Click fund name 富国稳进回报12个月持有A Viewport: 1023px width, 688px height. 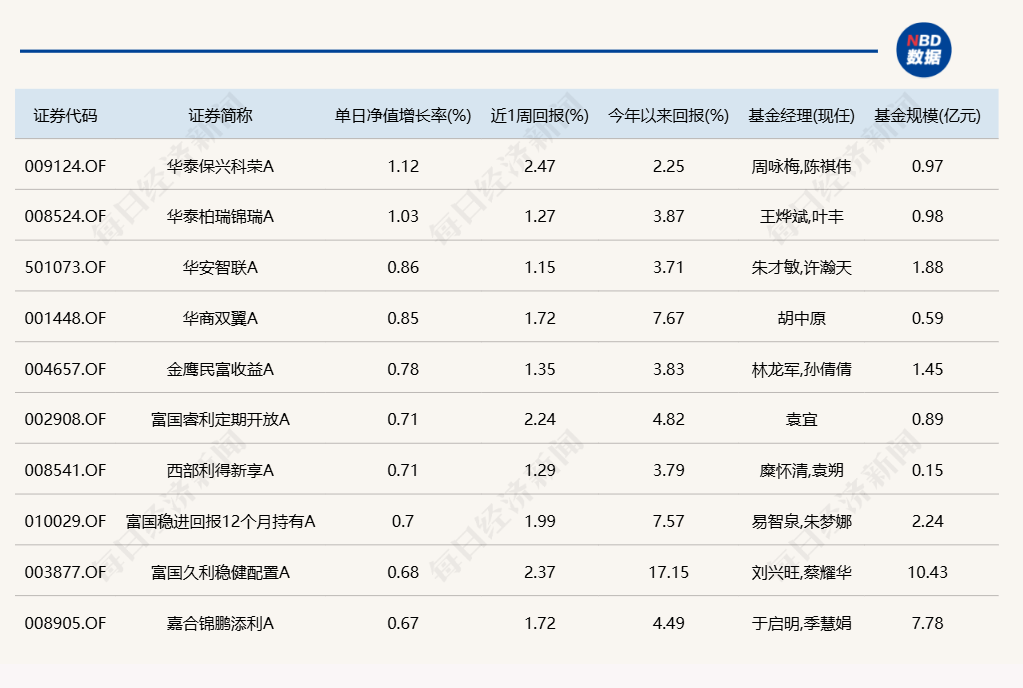[221, 521]
